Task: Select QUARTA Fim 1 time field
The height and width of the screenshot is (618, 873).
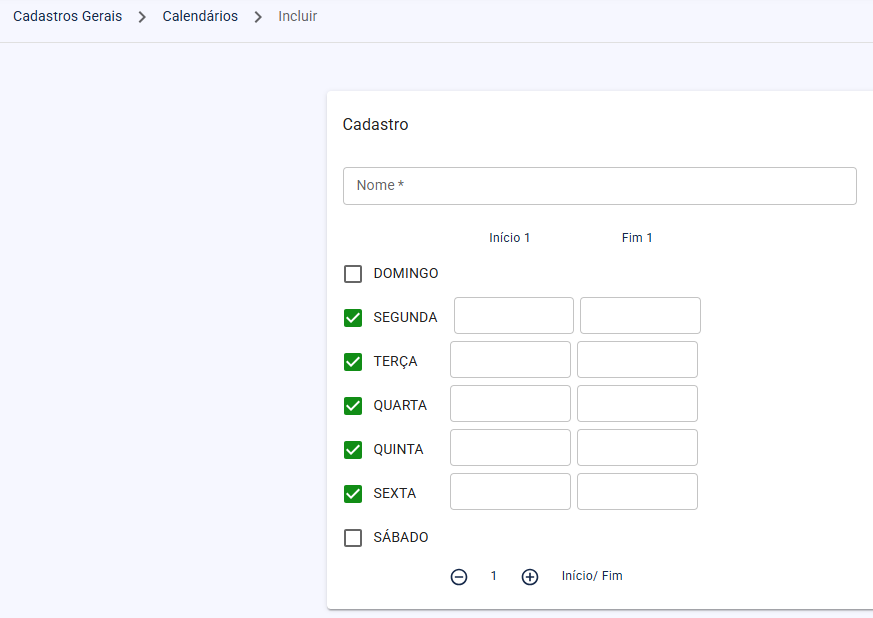Action: click(637, 404)
